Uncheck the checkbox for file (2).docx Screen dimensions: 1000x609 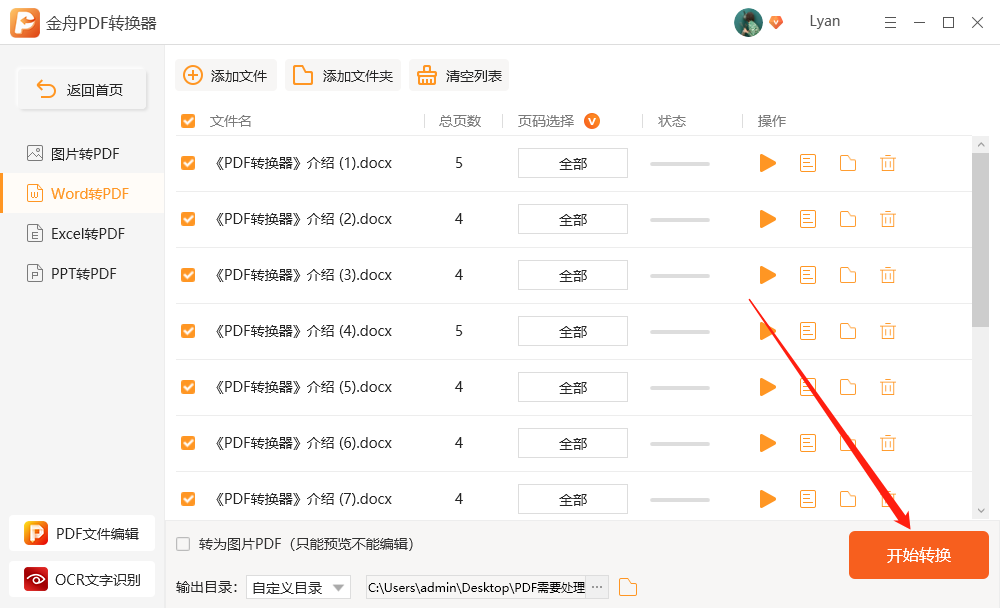tap(188, 219)
